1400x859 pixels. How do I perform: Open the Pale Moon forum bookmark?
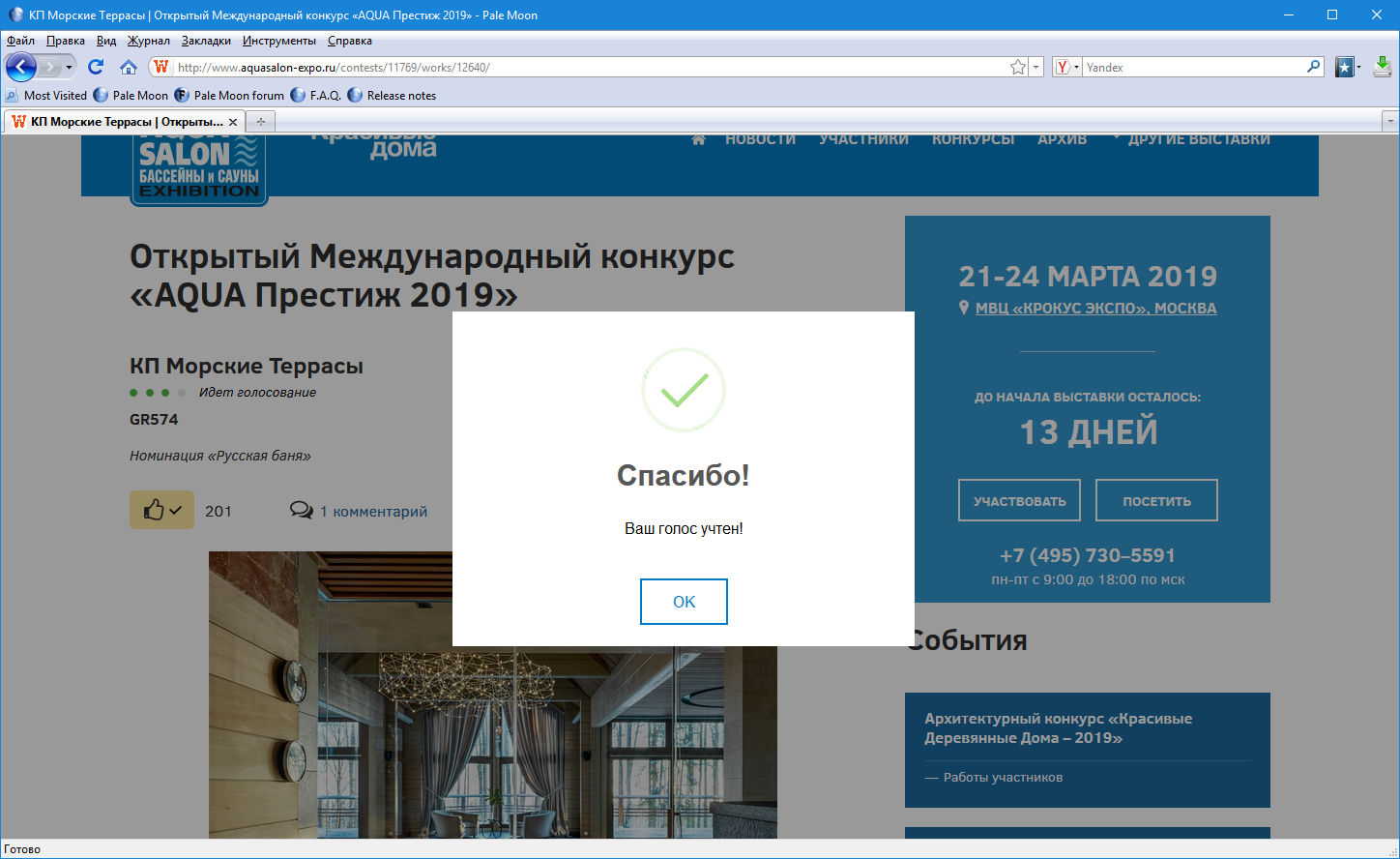(230, 96)
